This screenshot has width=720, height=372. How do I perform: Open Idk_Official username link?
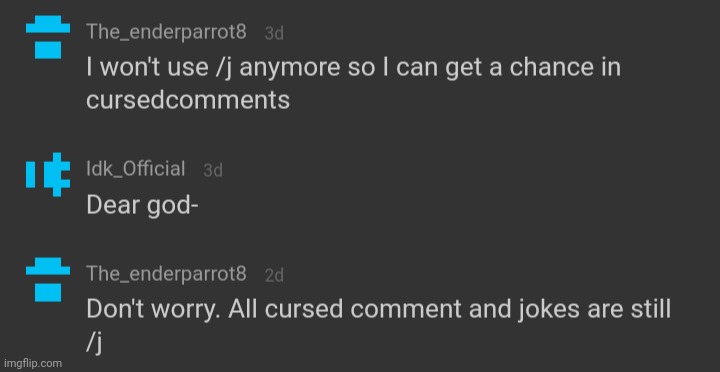tap(136, 169)
